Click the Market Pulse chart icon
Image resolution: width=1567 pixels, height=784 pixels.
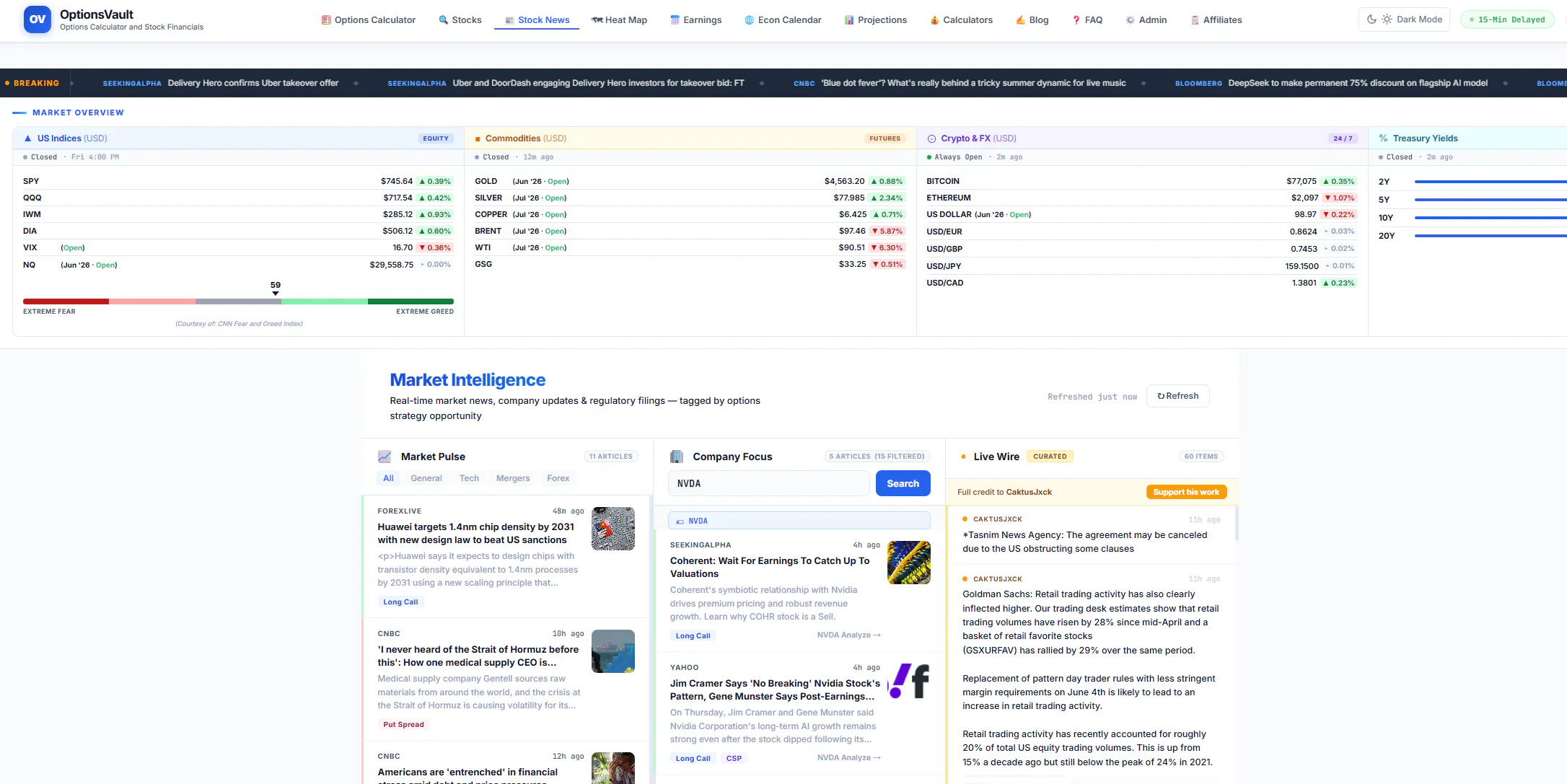click(385, 457)
